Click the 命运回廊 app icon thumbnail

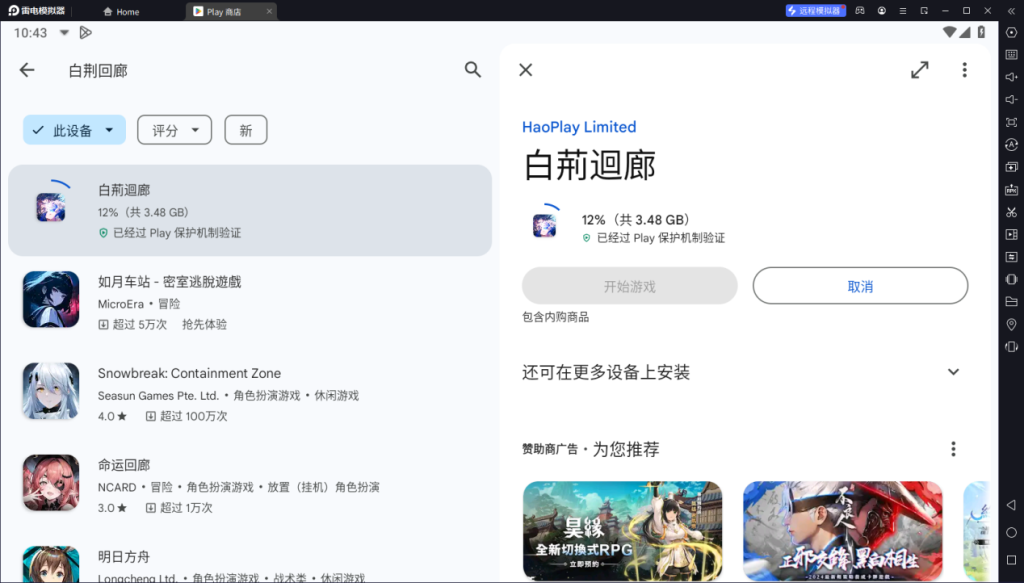point(51,482)
